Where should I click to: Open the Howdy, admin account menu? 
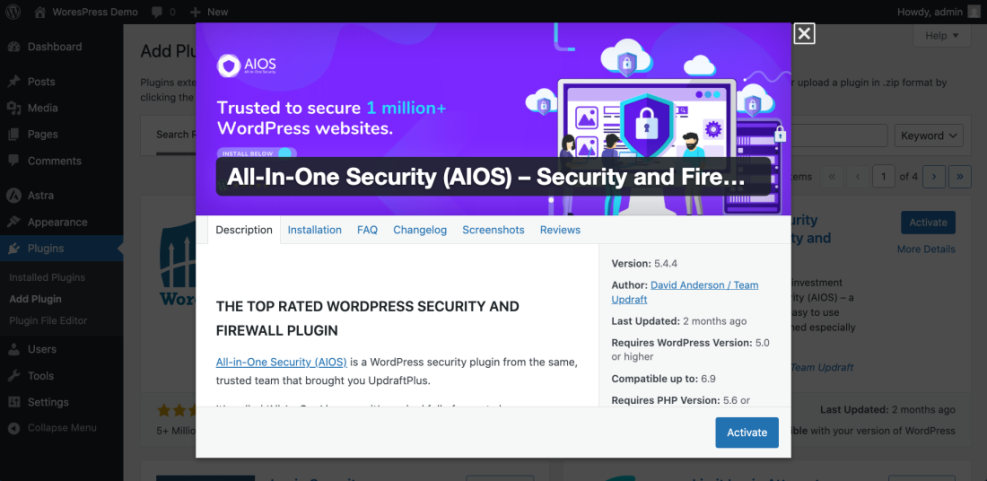pyautogui.click(x=938, y=12)
